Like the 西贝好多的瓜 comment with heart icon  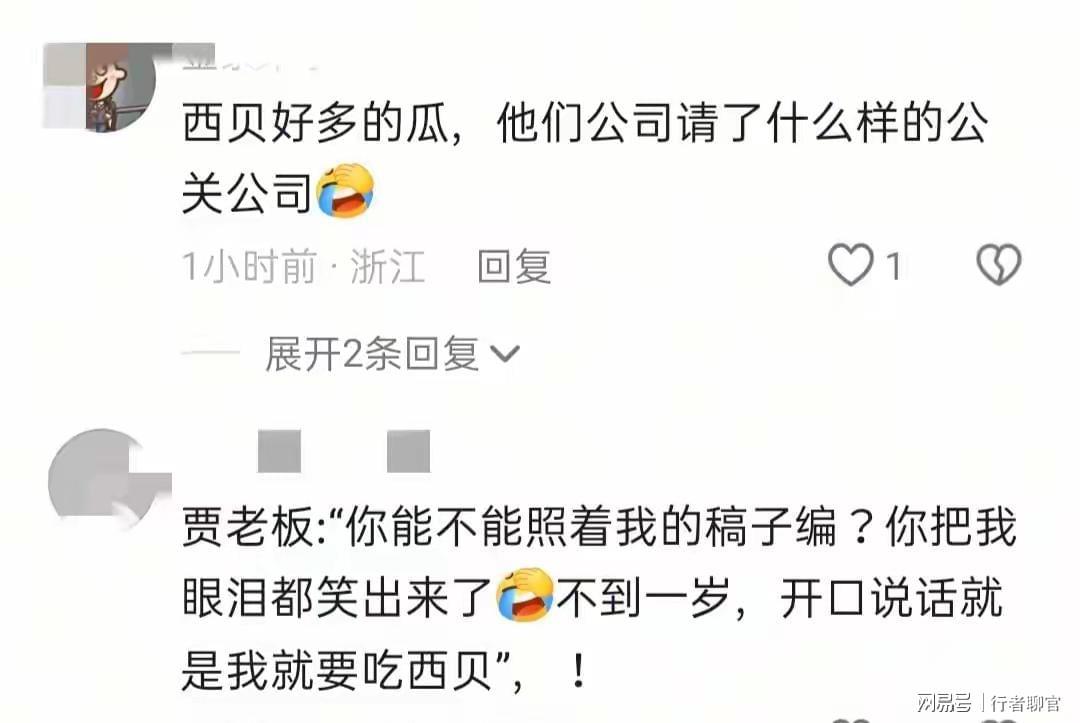pos(851,264)
